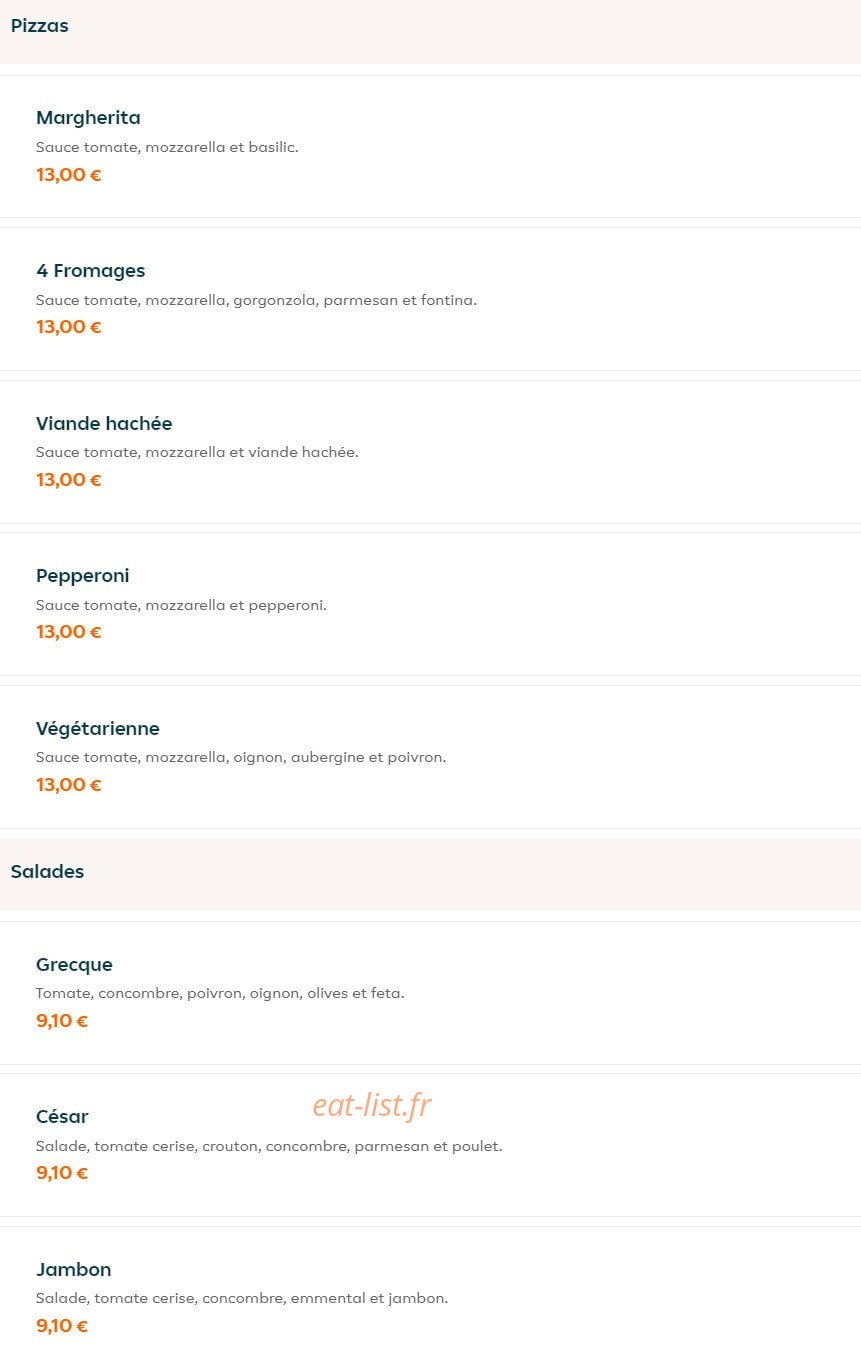The image size is (861, 1353).
Task: Choose the Viande hachée pizza
Action: tap(430, 452)
